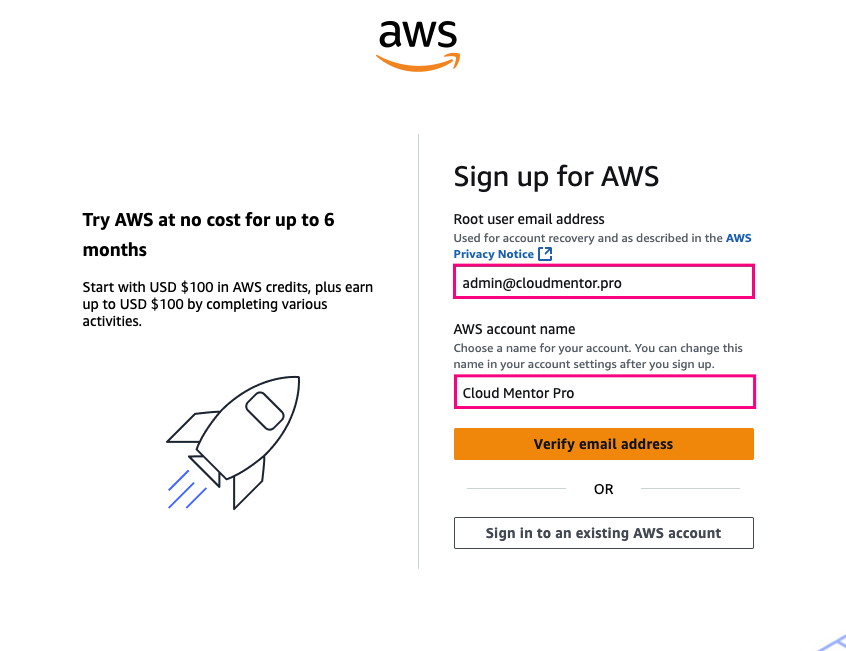Click the "AWS account name" label

[514, 329]
